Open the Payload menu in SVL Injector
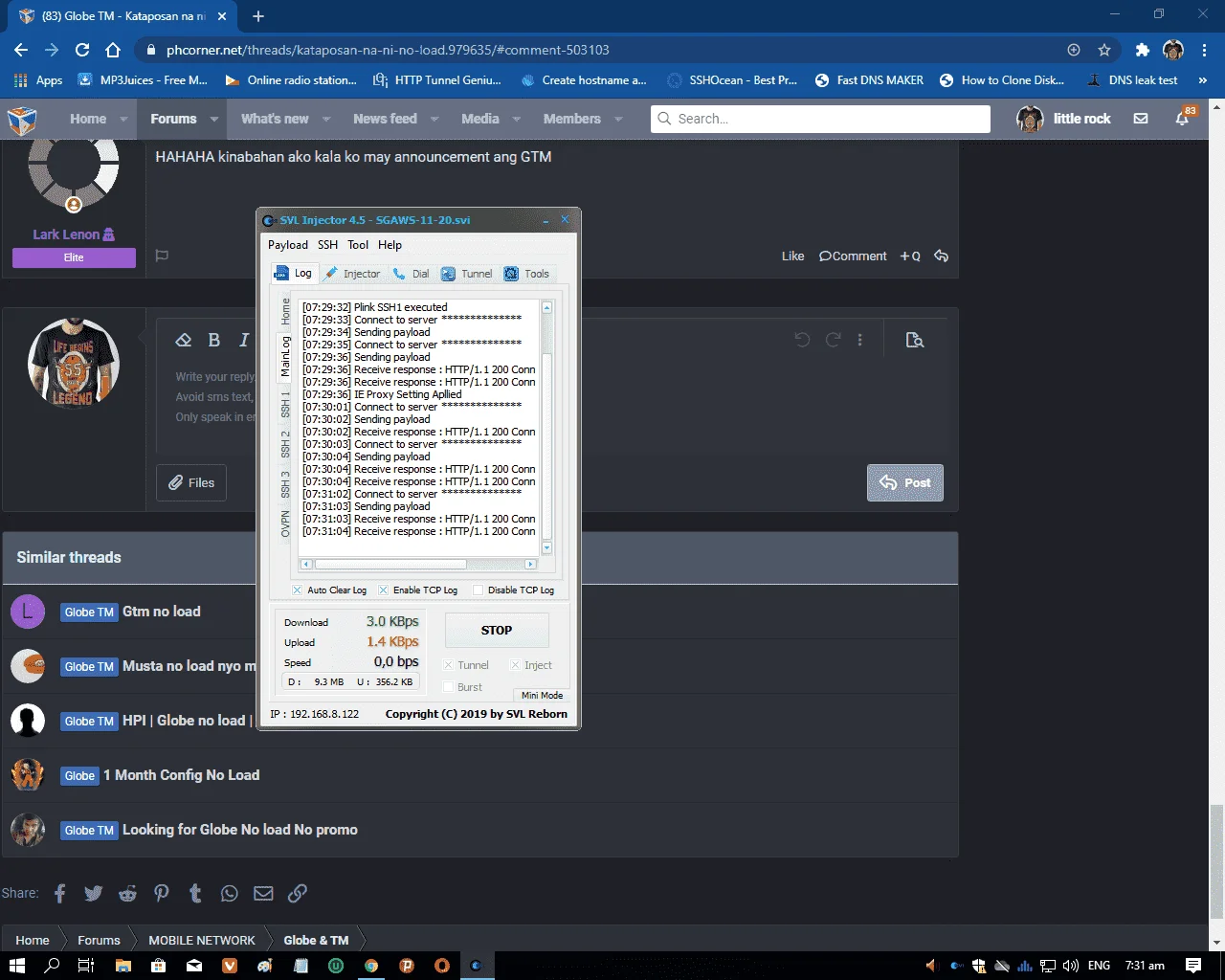 click(288, 245)
